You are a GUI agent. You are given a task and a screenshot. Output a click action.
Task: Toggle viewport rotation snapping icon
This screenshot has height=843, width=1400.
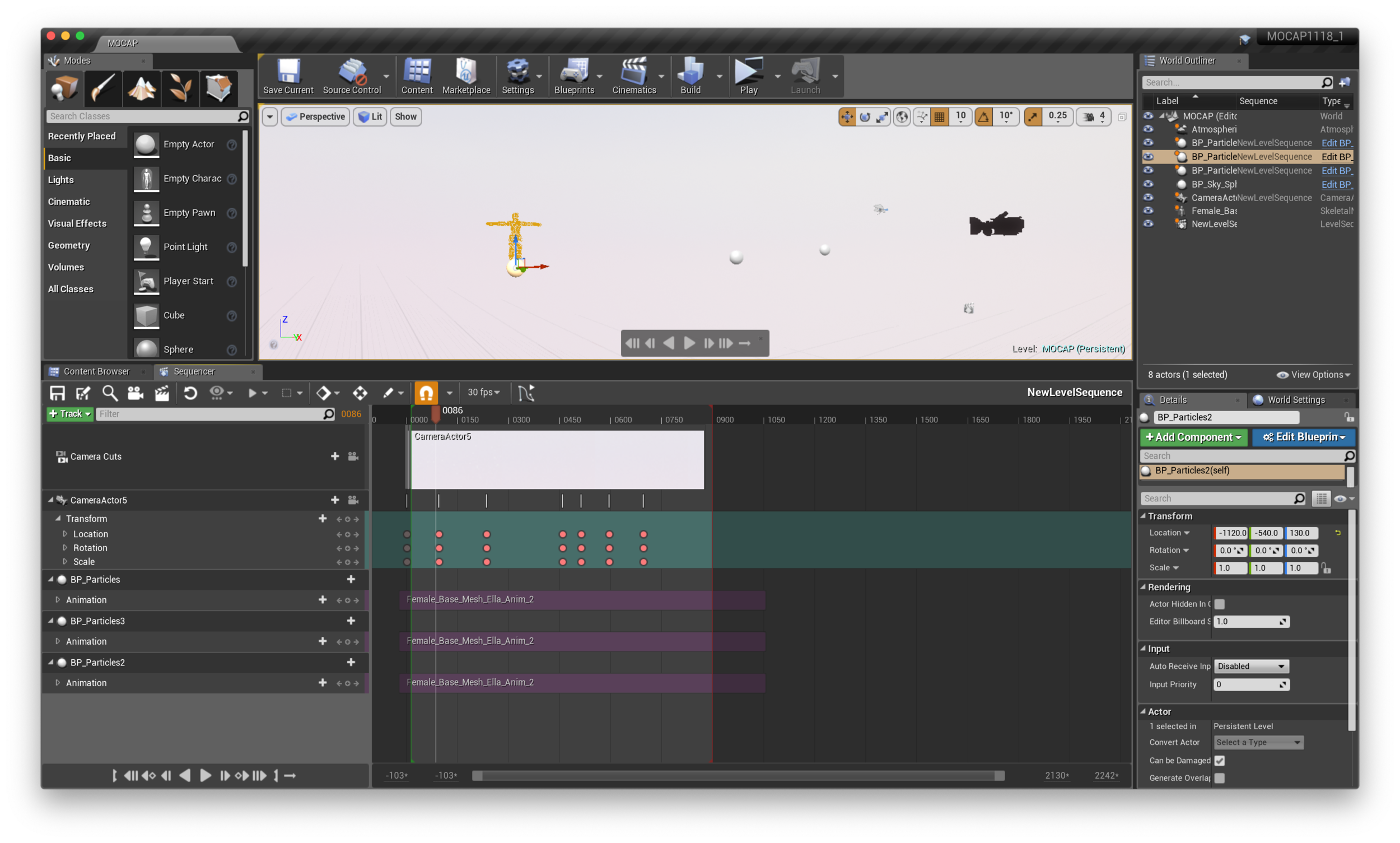coord(984,117)
